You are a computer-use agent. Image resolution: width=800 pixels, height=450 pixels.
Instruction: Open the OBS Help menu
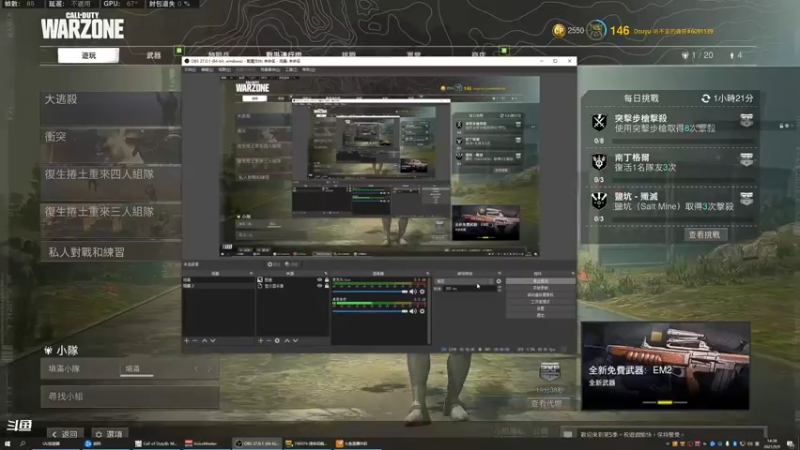point(309,69)
